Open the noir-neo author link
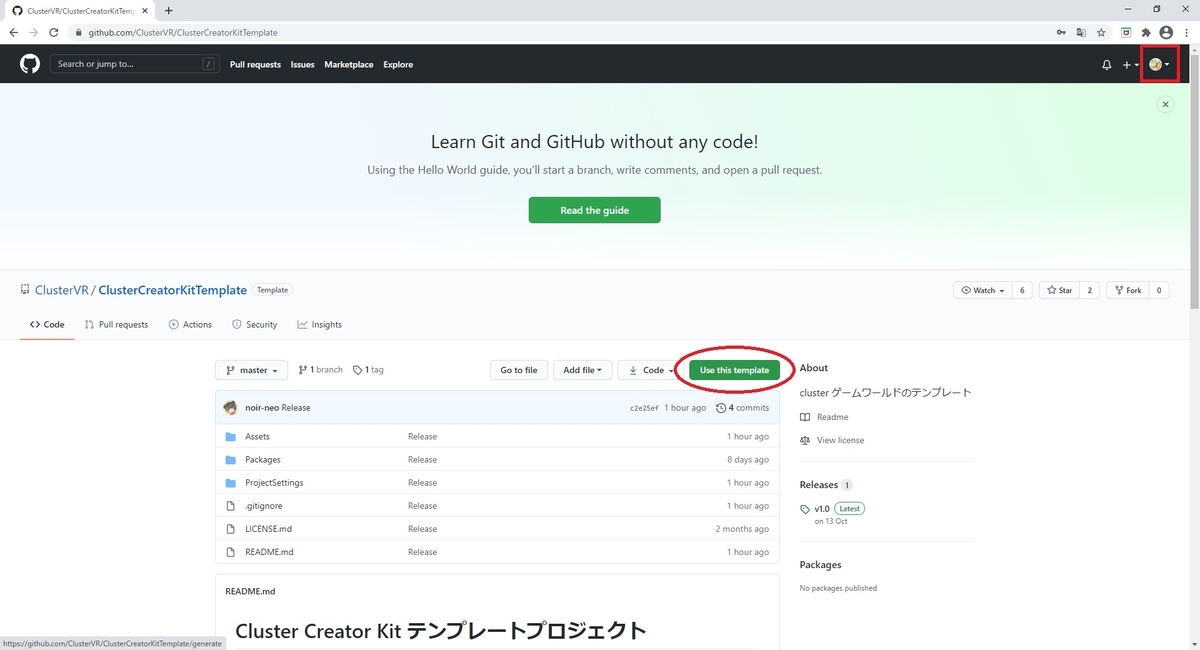The width and height of the screenshot is (1200, 650). (262, 408)
